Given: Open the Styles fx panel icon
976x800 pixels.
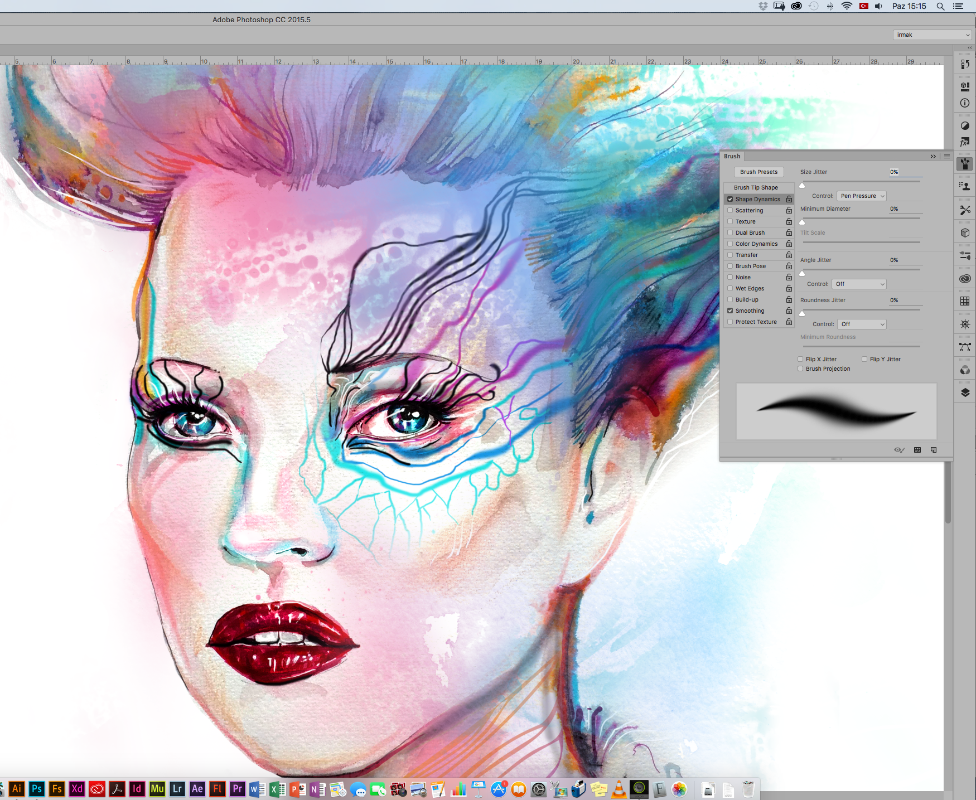Looking at the screenshot, I should (965, 142).
